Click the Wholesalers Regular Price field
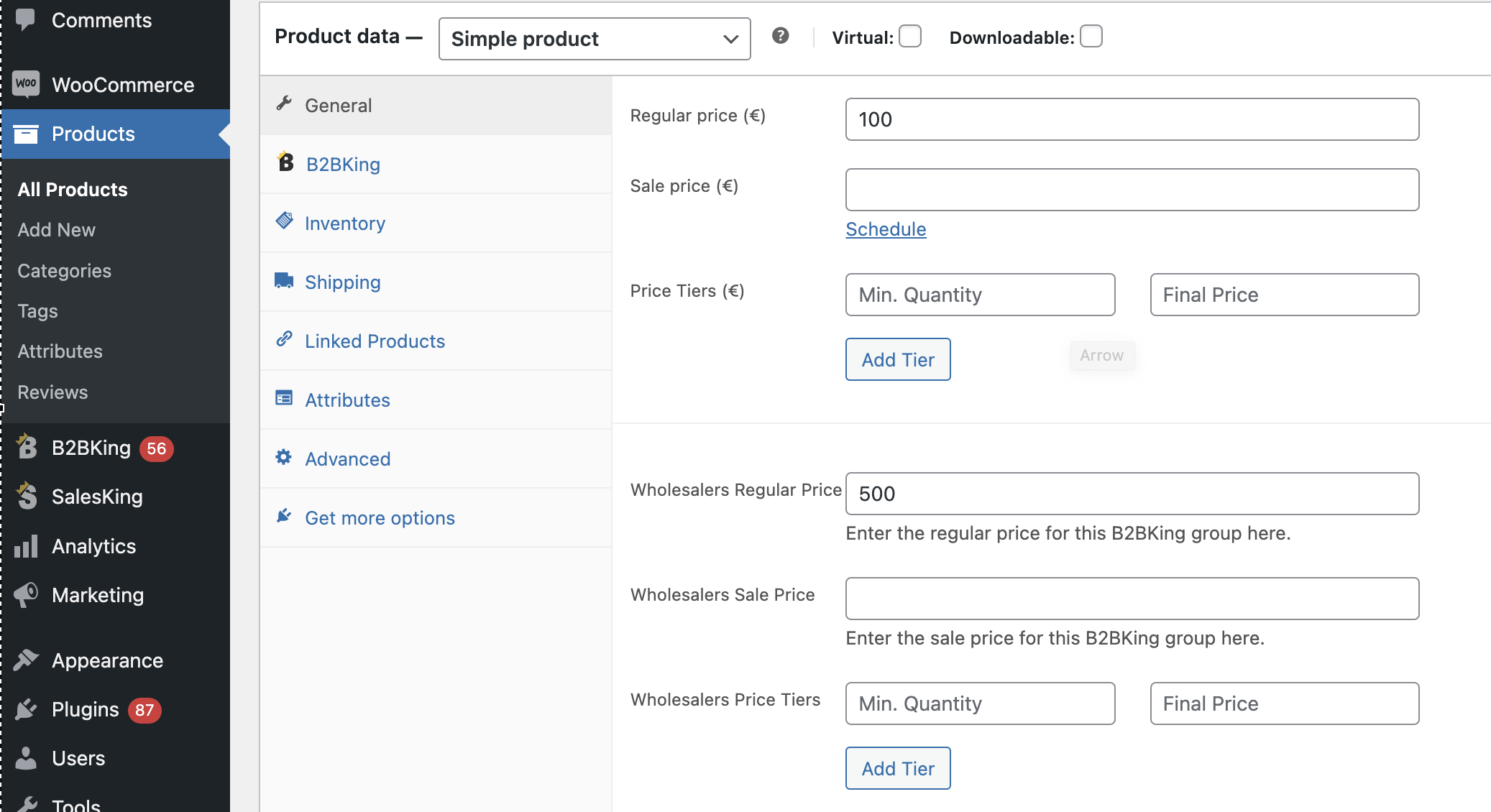The image size is (1491, 812). pyautogui.click(x=1132, y=494)
